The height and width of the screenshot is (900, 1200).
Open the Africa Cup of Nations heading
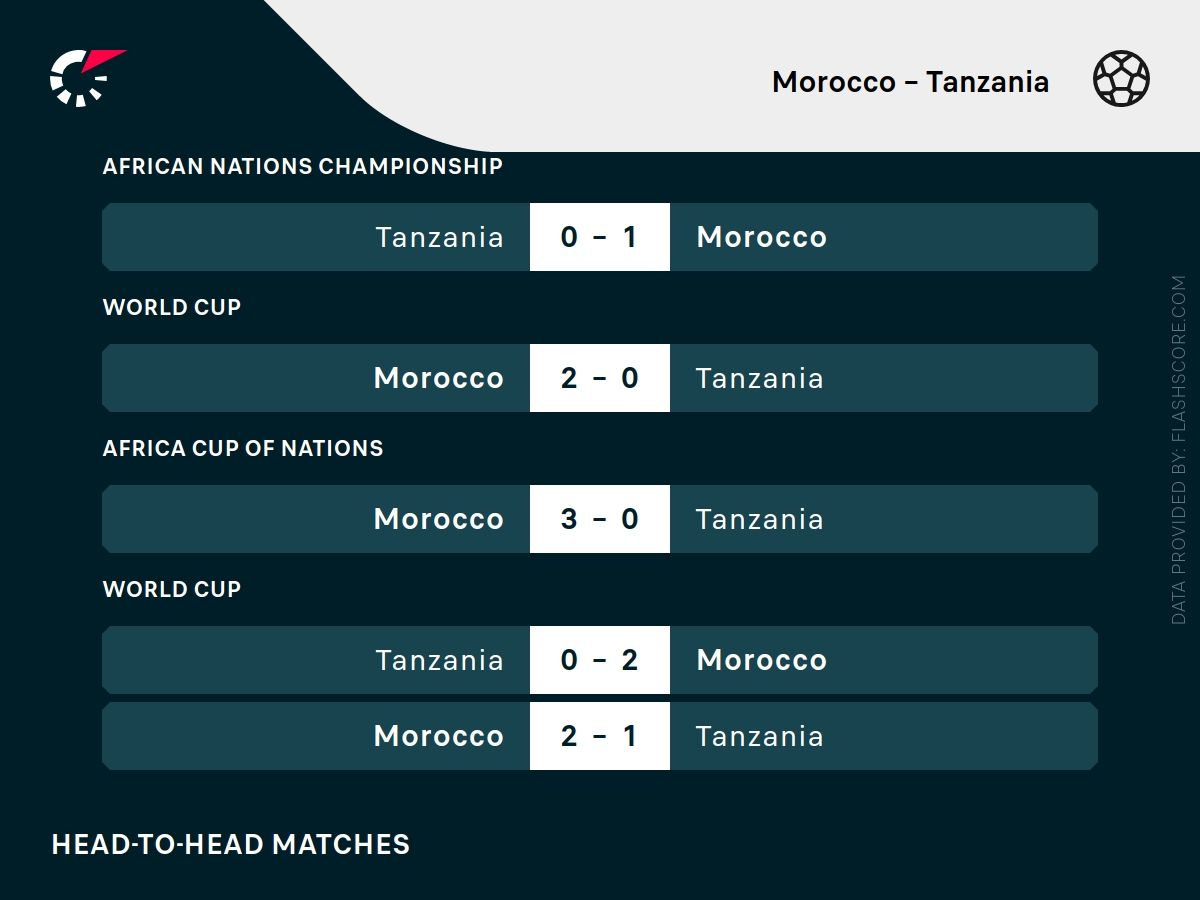(243, 448)
